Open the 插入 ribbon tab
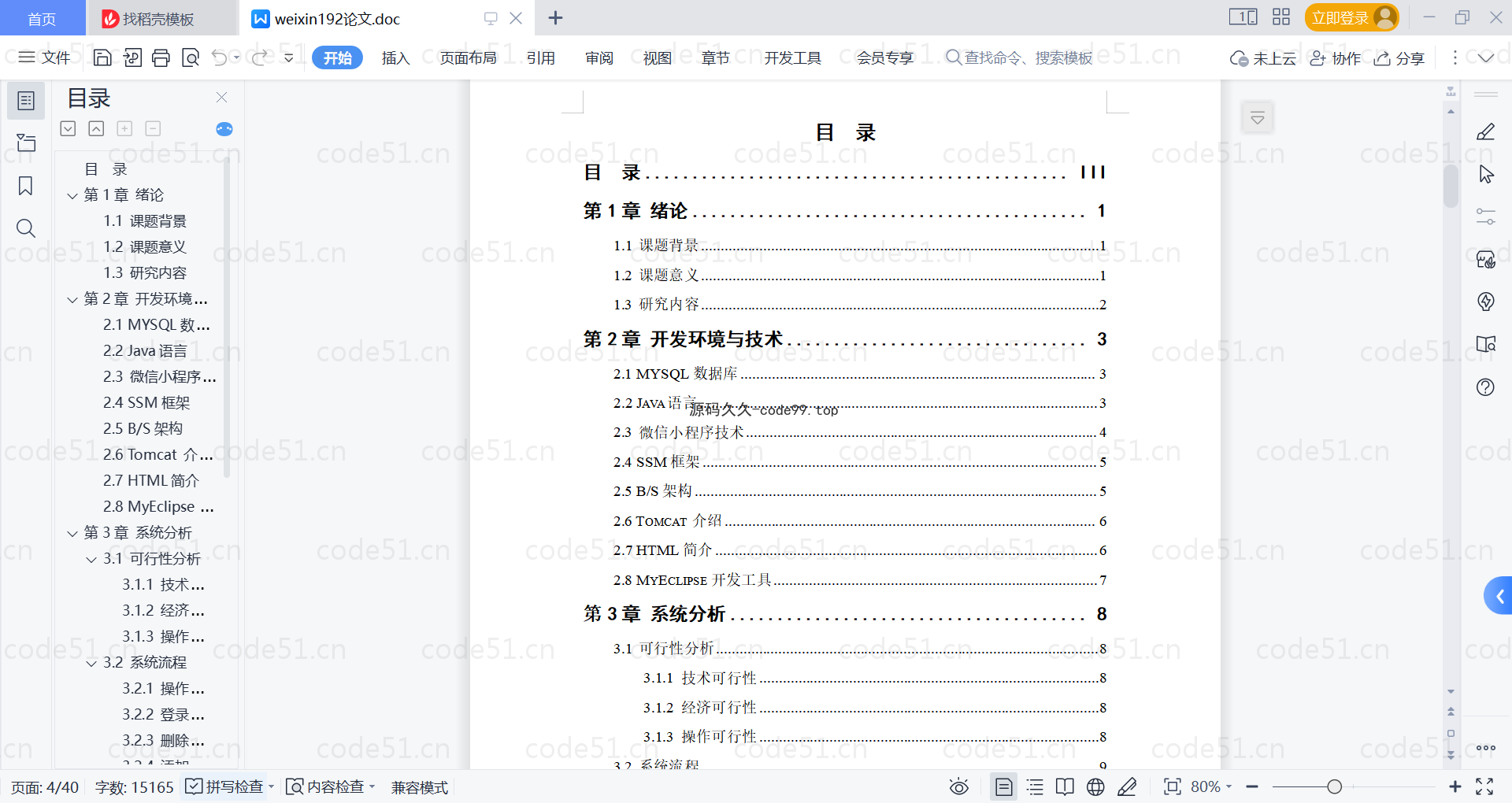Viewport: 1512px width, 803px height. tap(395, 57)
